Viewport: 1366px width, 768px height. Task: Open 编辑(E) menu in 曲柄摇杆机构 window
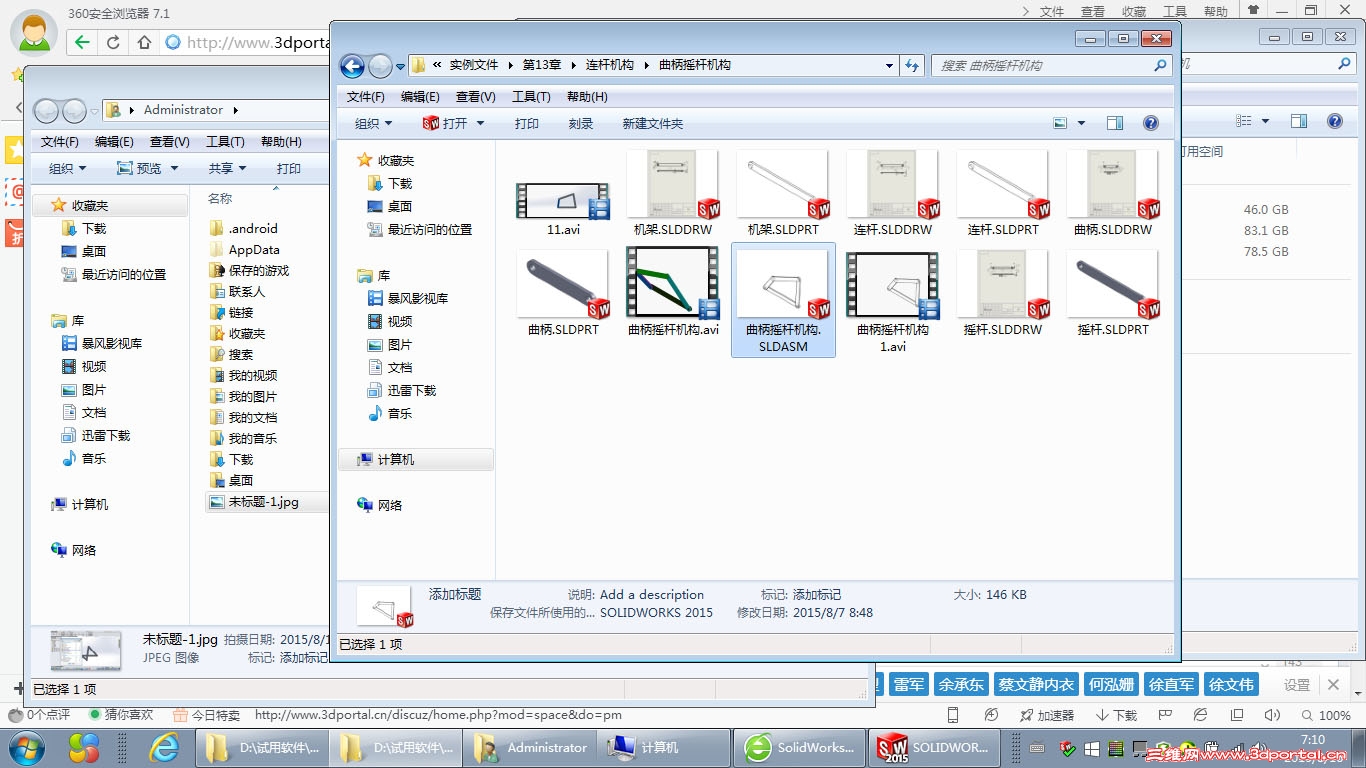point(420,97)
